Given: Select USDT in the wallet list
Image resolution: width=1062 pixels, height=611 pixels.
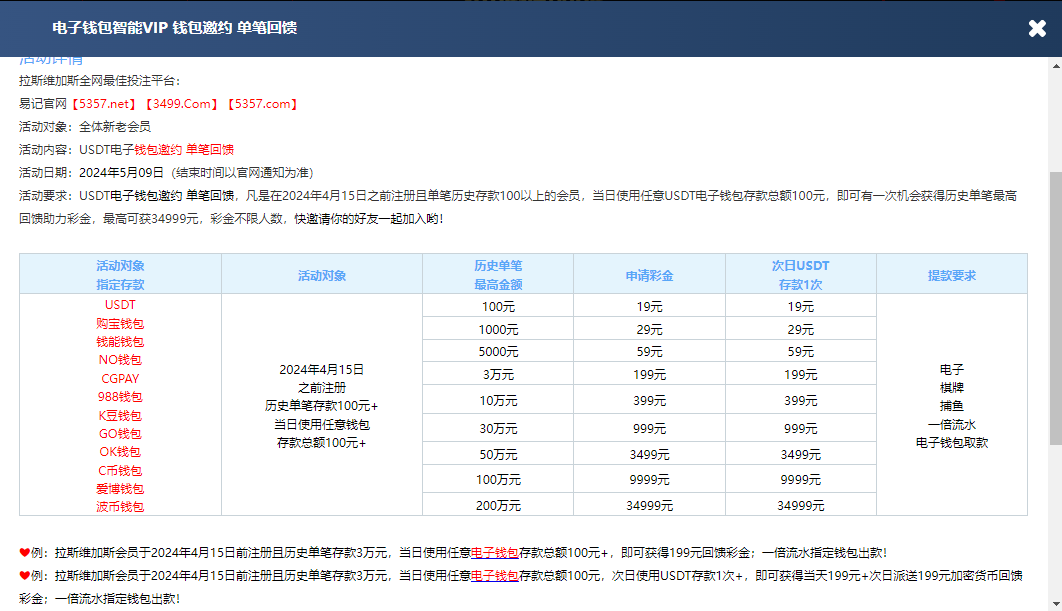Looking at the screenshot, I should pyautogui.click(x=120, y=305).
